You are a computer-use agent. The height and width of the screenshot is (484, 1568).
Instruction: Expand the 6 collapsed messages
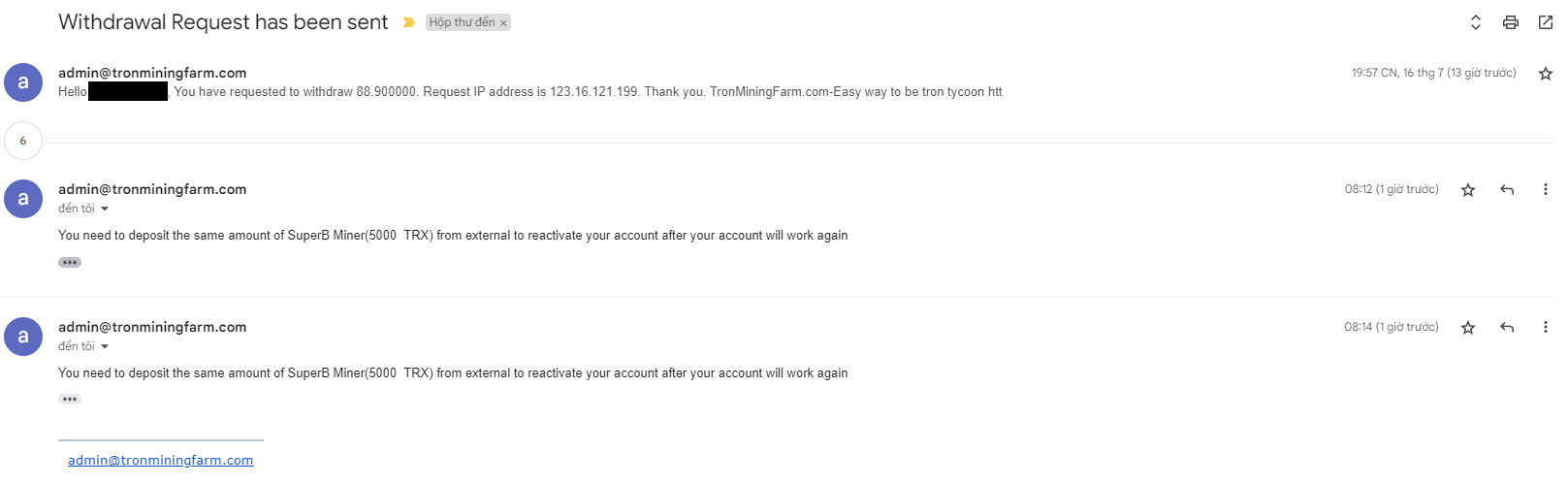tap(23, 141)
